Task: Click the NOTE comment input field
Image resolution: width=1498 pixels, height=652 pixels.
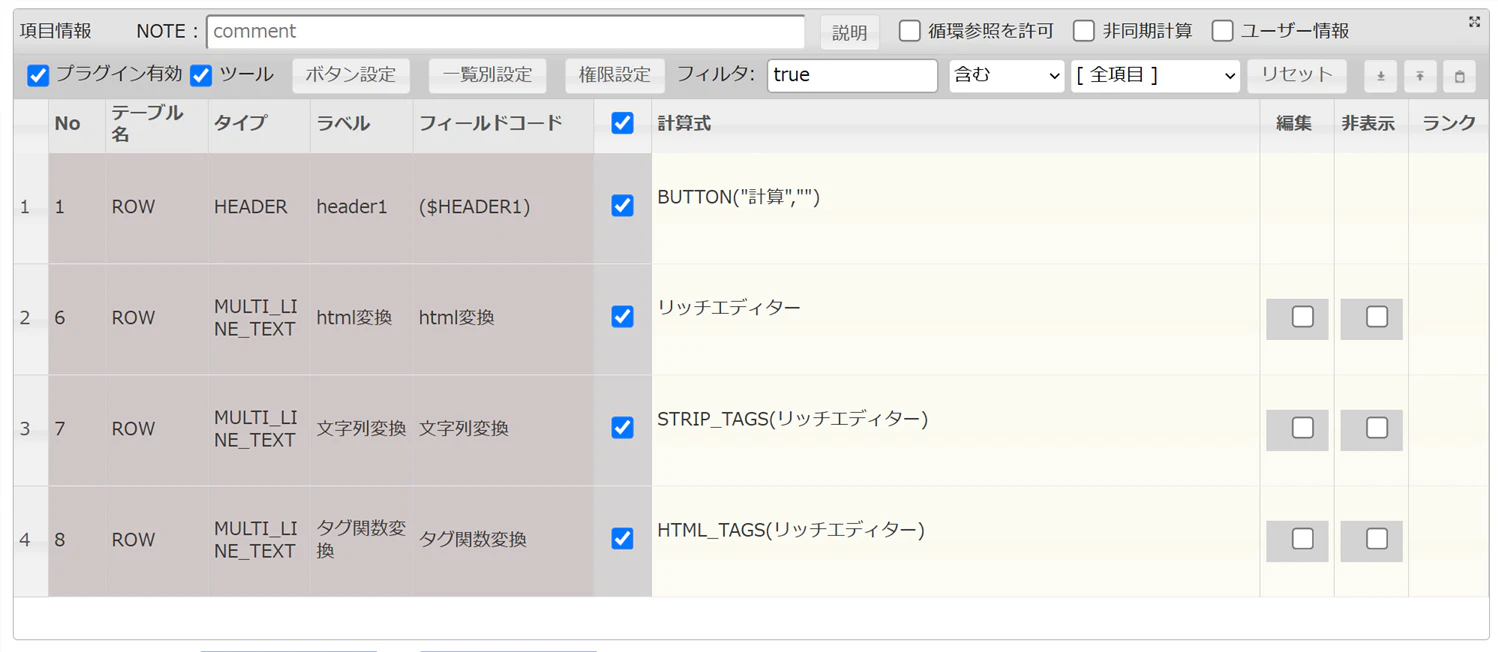Action: (506, 31)
